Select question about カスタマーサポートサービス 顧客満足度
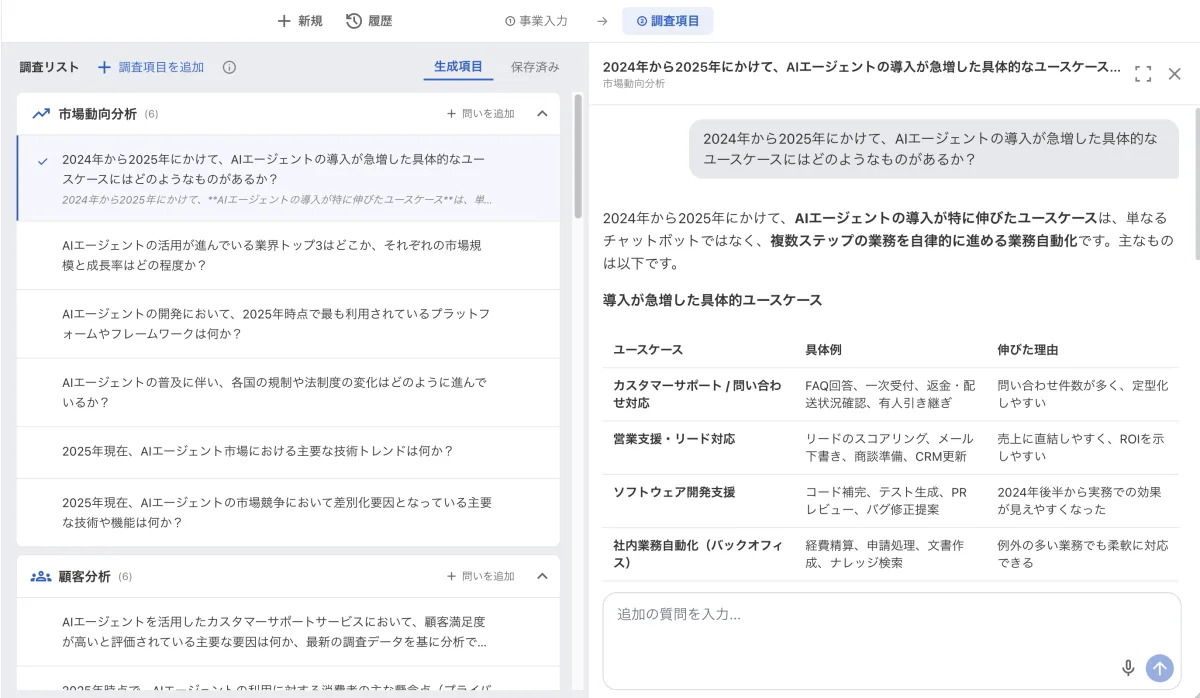Image resolution: width=1200 pixels, height=698 pixels. [x=288, y=632]
